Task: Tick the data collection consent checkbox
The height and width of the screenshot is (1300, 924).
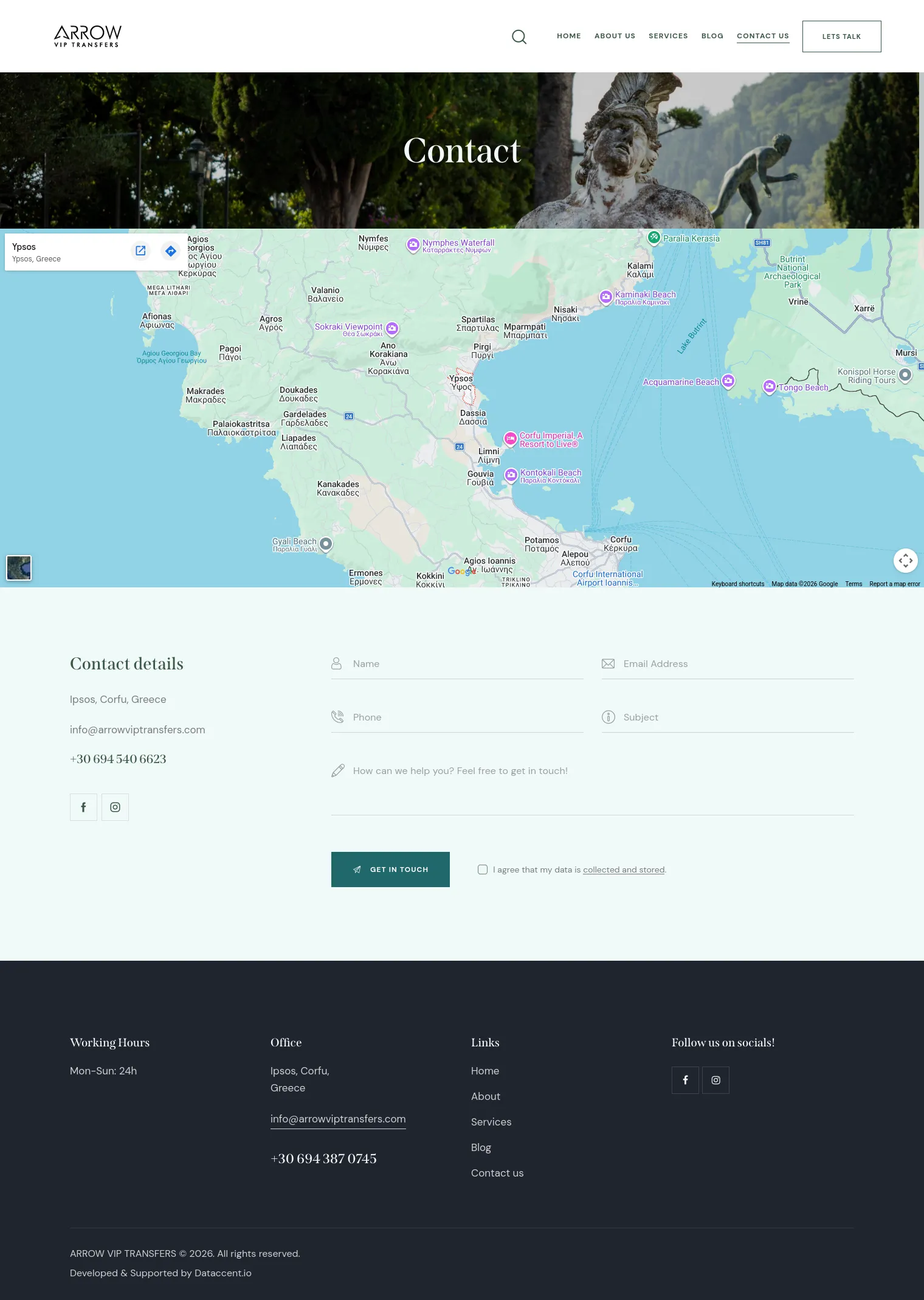Action: point(483,870)
